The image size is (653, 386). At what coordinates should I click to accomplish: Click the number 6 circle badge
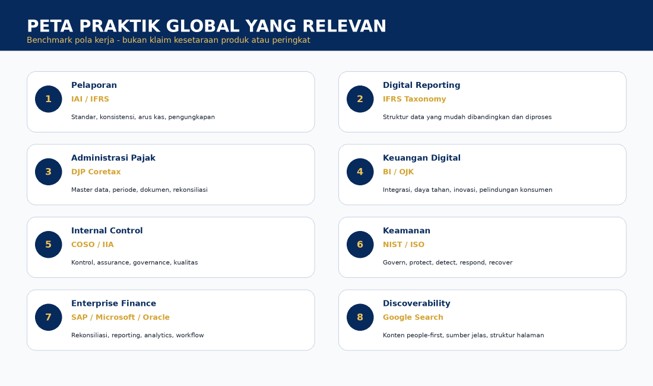coord(360,244)
